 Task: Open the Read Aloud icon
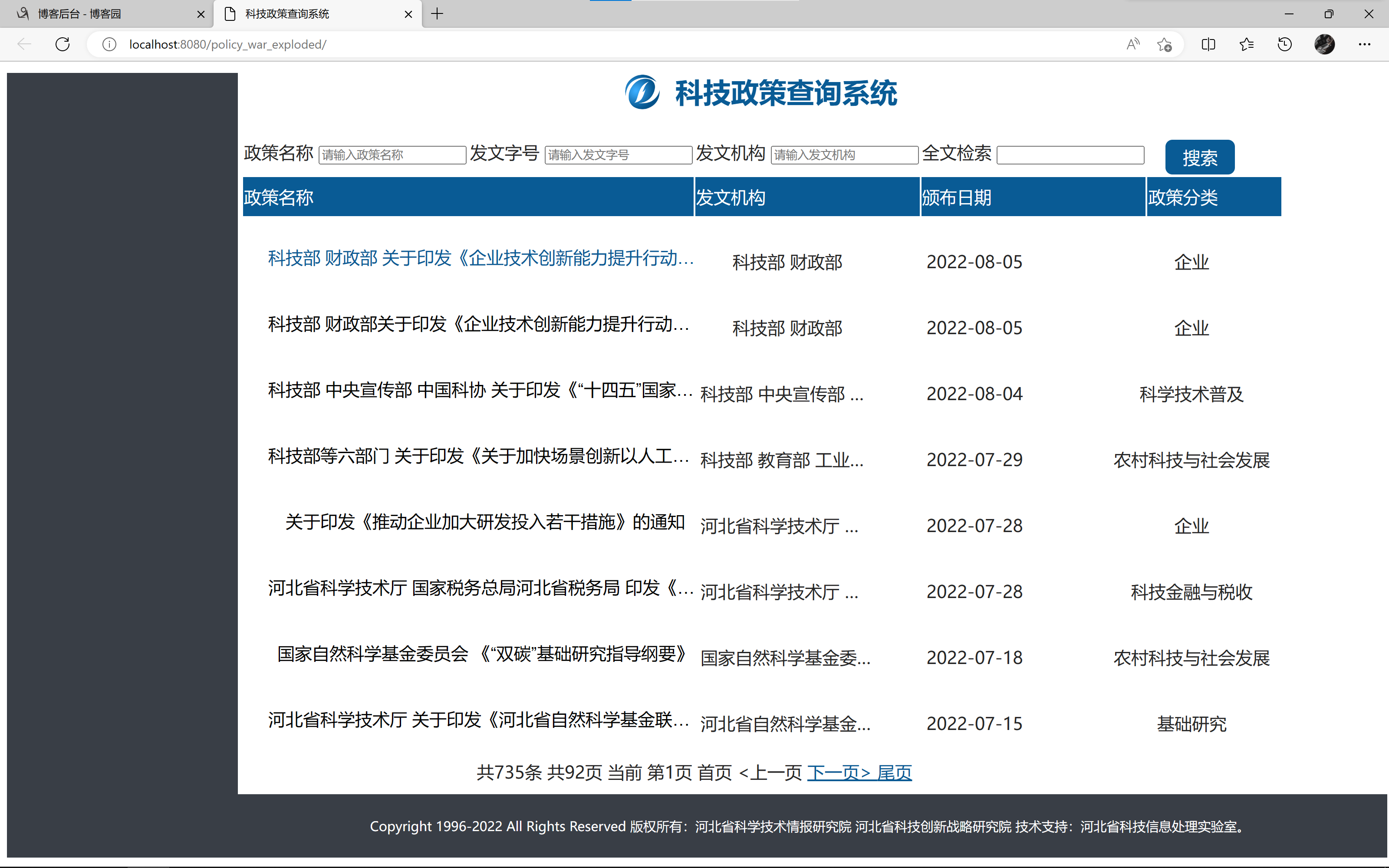1132,44
